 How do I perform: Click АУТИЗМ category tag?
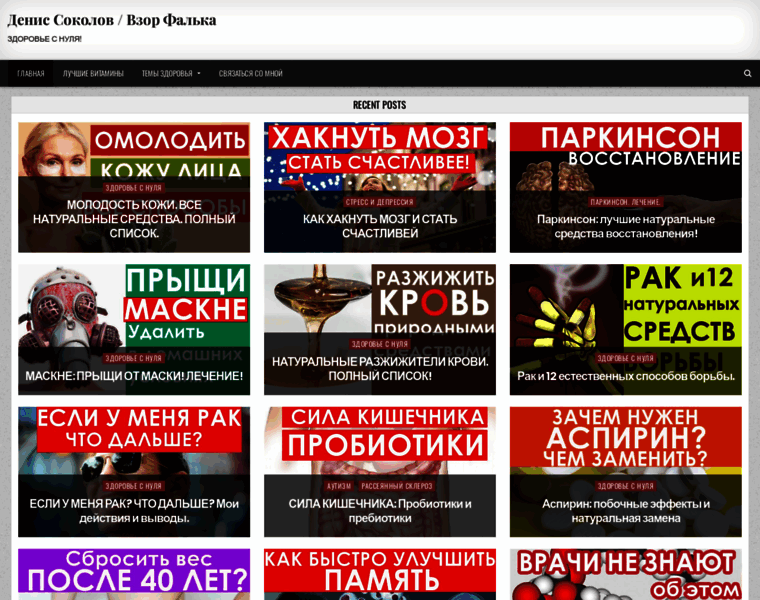coord(339,486)
